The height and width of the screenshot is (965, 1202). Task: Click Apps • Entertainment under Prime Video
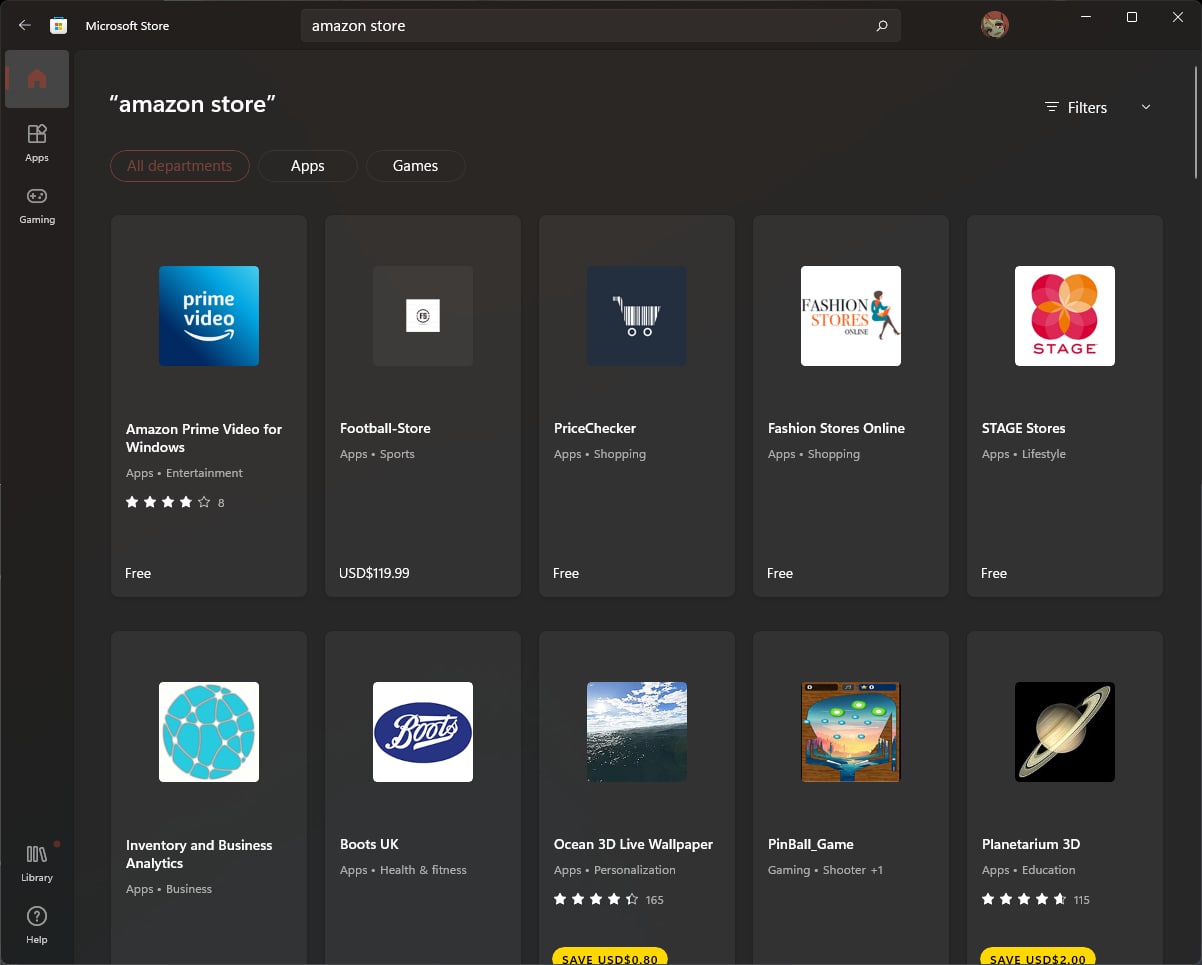coord(184,473)
